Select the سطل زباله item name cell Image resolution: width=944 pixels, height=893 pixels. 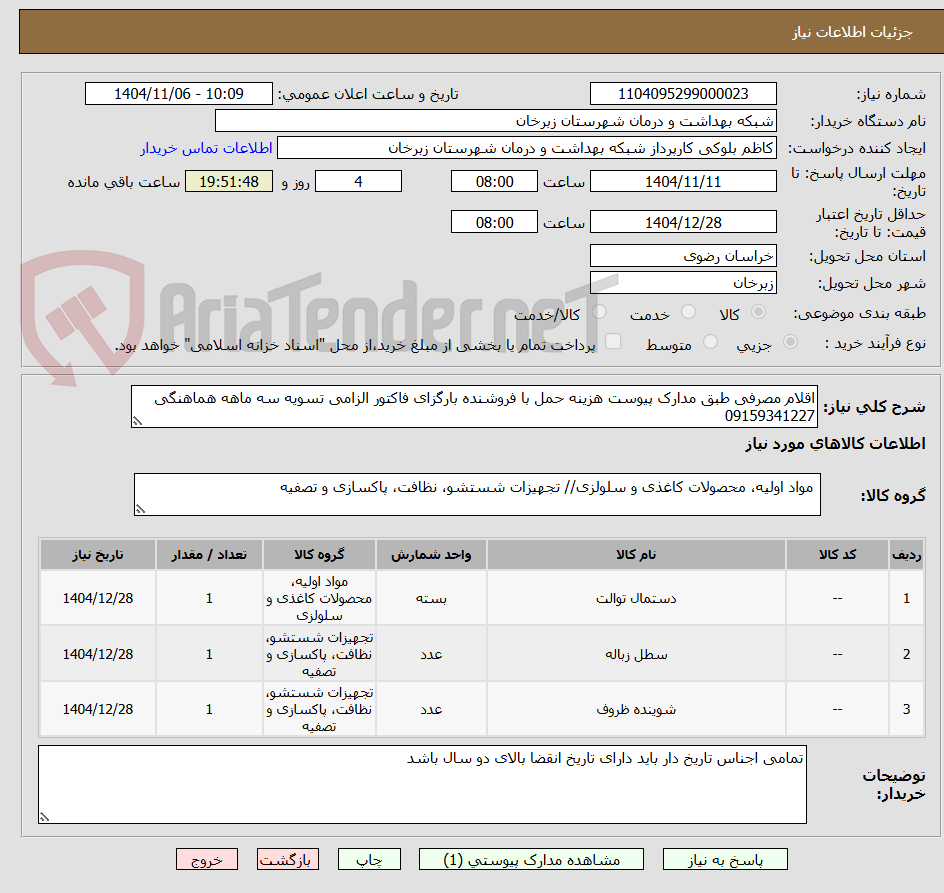636,654
